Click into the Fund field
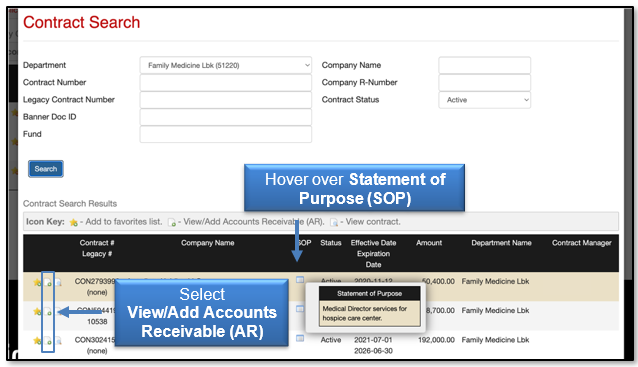638x367 pixels. point(225,134)
